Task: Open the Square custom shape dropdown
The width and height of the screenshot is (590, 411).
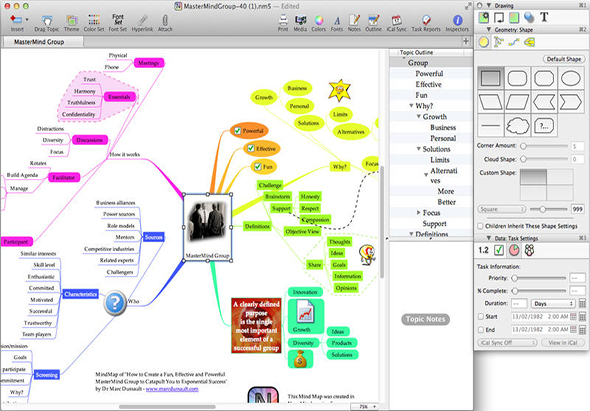Action: [x=502, y=209]
